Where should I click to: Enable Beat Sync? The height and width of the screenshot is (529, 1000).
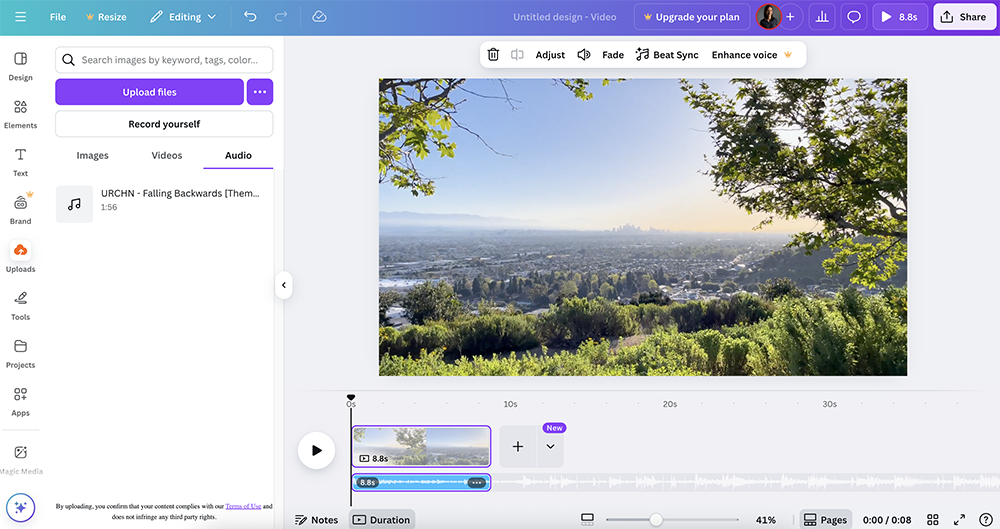point(667,55)
